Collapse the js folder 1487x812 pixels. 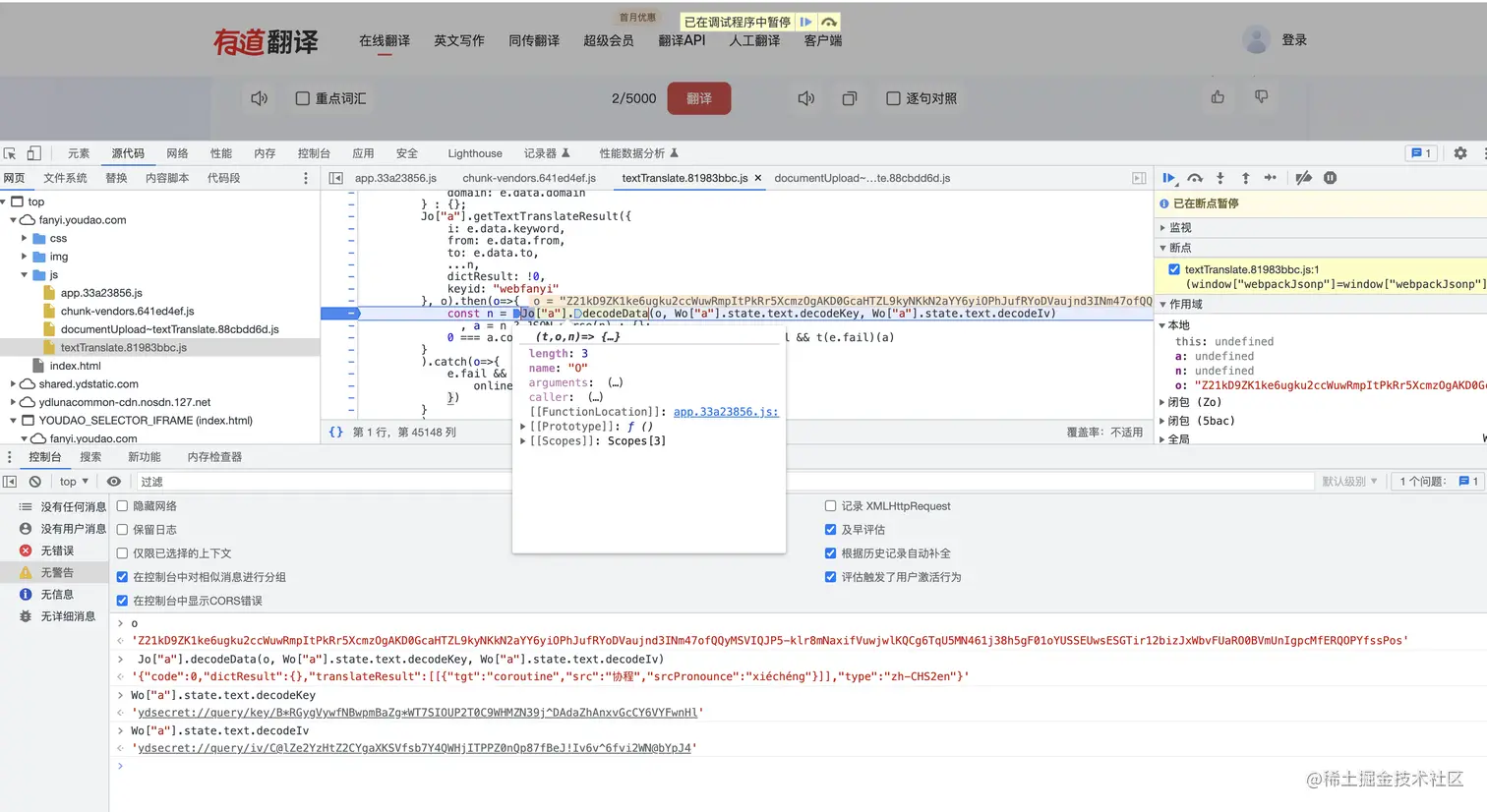tap(25, 275)
